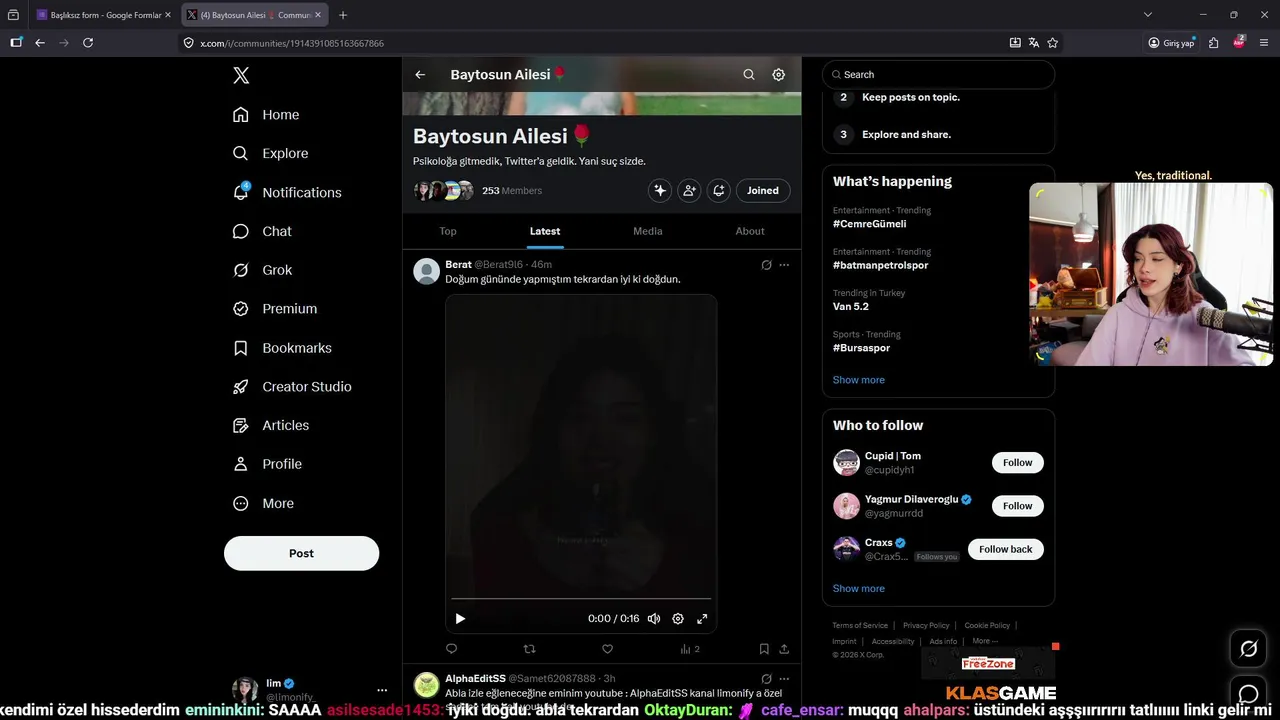Screen dimensions: 1280x720
Task: Enter video fullscreen
Action: [702, 619]
